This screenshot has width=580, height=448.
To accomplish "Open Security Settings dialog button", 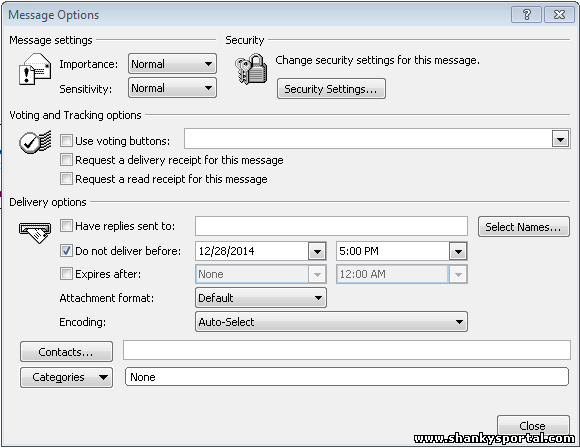I will pyautogui.click(x=331, y=89).
